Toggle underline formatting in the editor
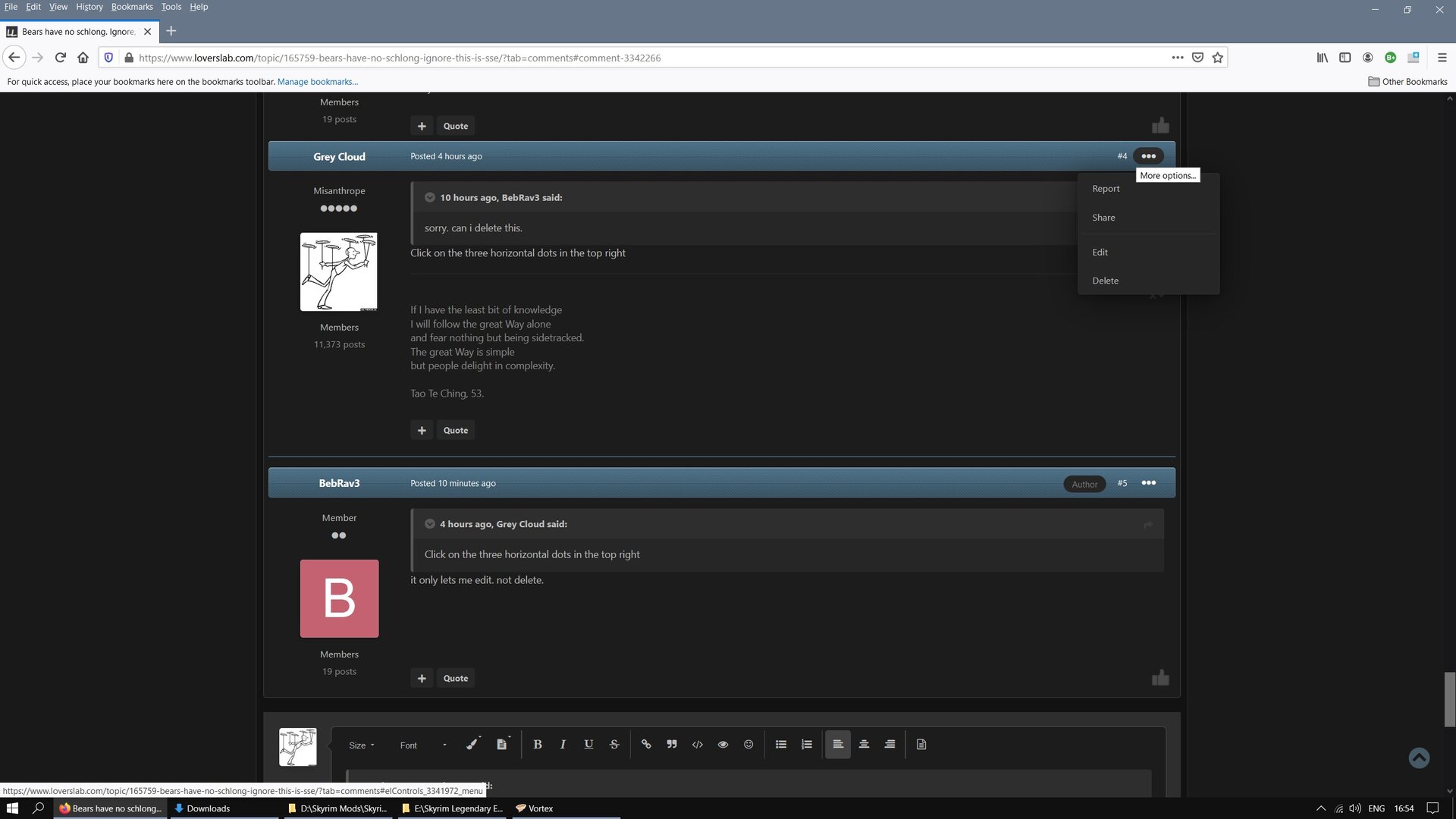 click(x=588, y=745)
